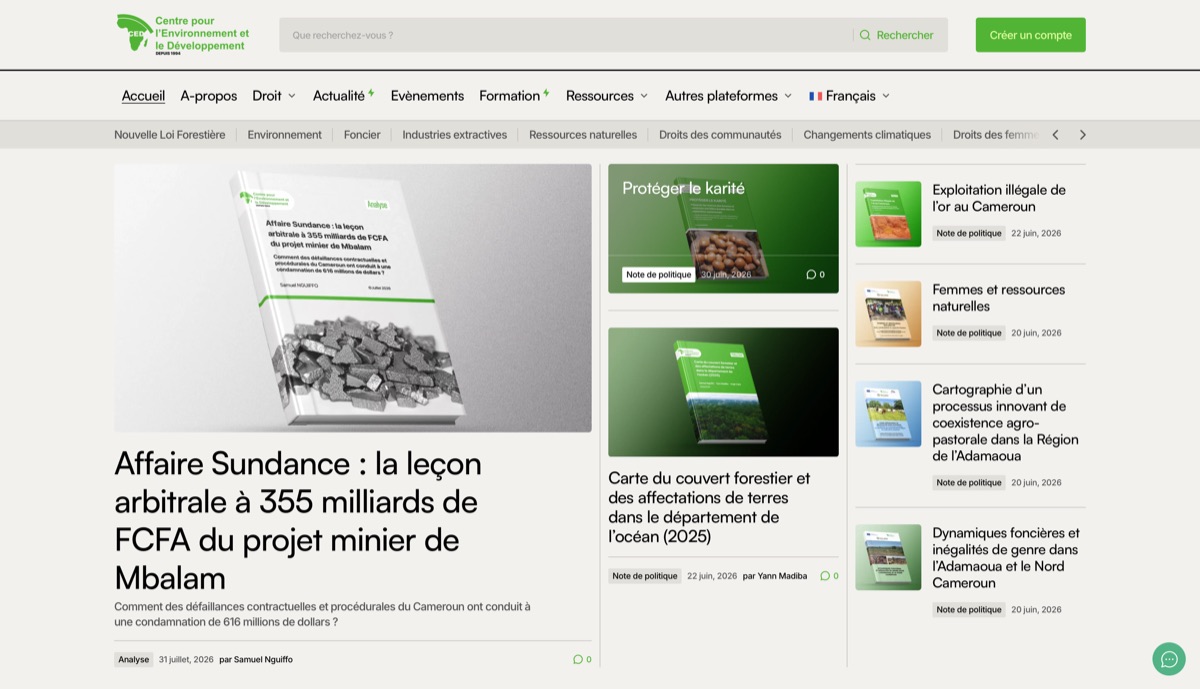This screenshot has width=1200, height=689.
Task: Open Dynamiques foncières et inégalités article
Action: [x=1005, y=558]
